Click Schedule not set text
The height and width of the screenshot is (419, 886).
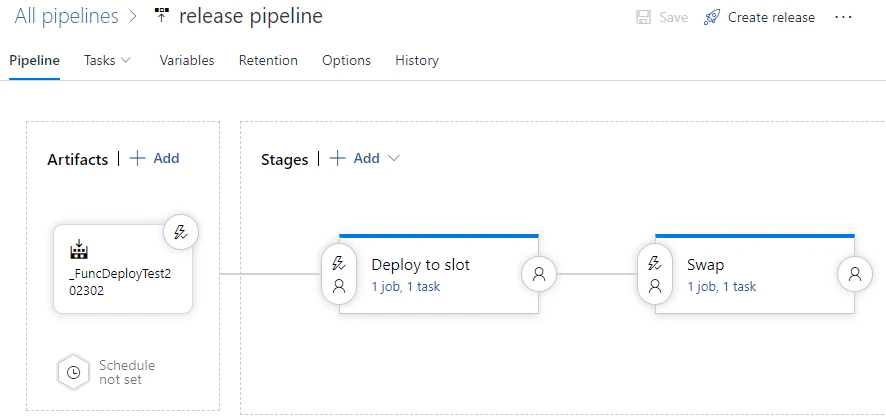click(x=127, y=373)
